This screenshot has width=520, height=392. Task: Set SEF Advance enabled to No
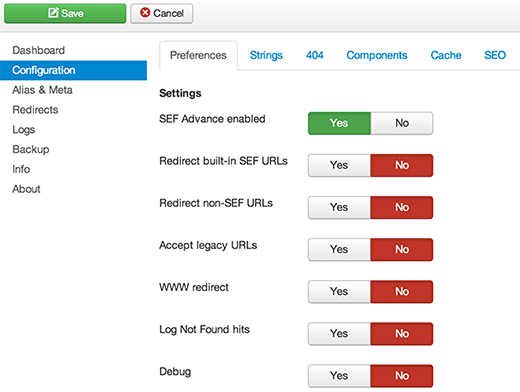pyautogui.click(x=402, y=123)
